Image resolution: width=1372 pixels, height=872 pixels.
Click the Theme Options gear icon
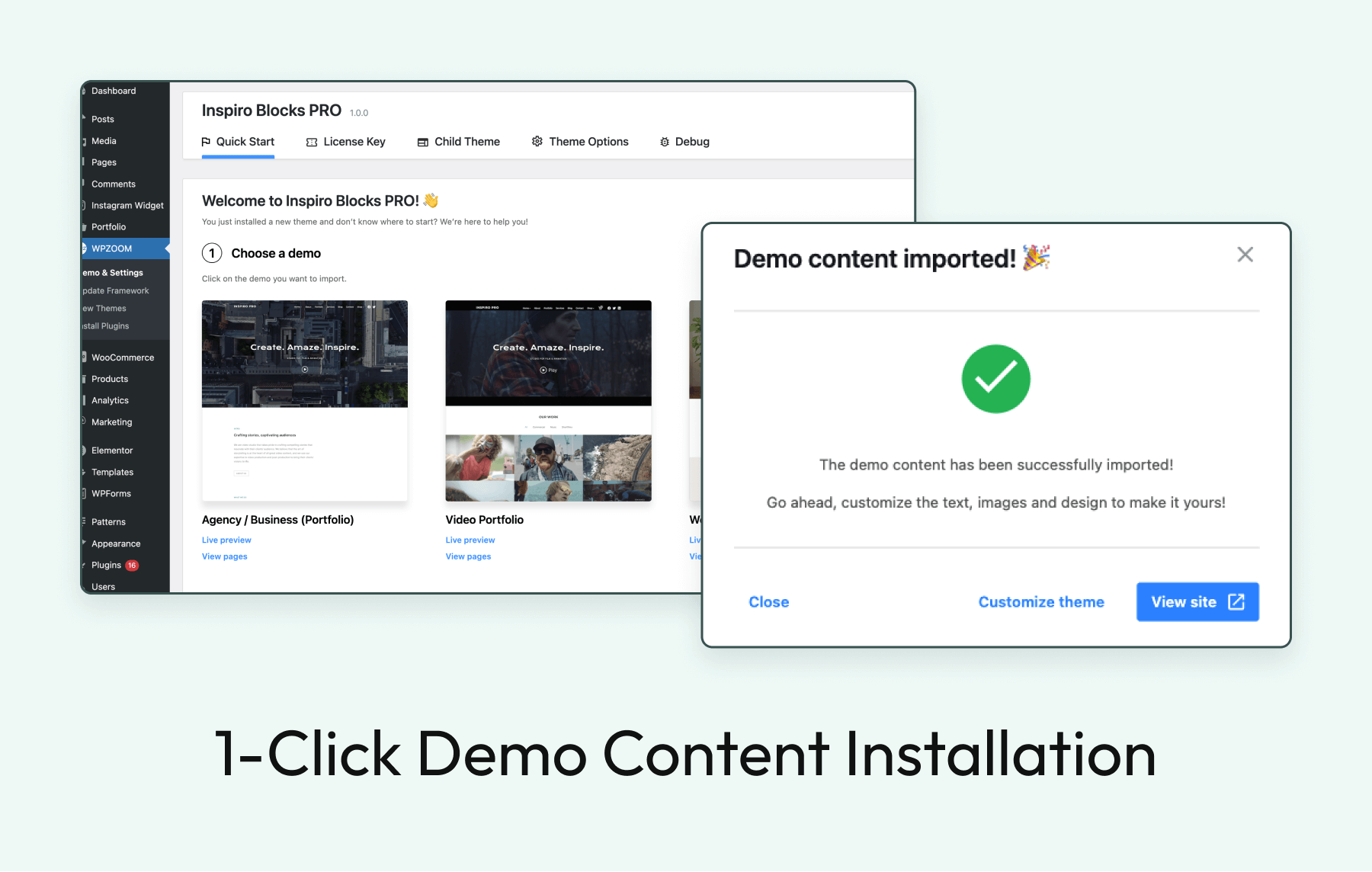[537, 142]
